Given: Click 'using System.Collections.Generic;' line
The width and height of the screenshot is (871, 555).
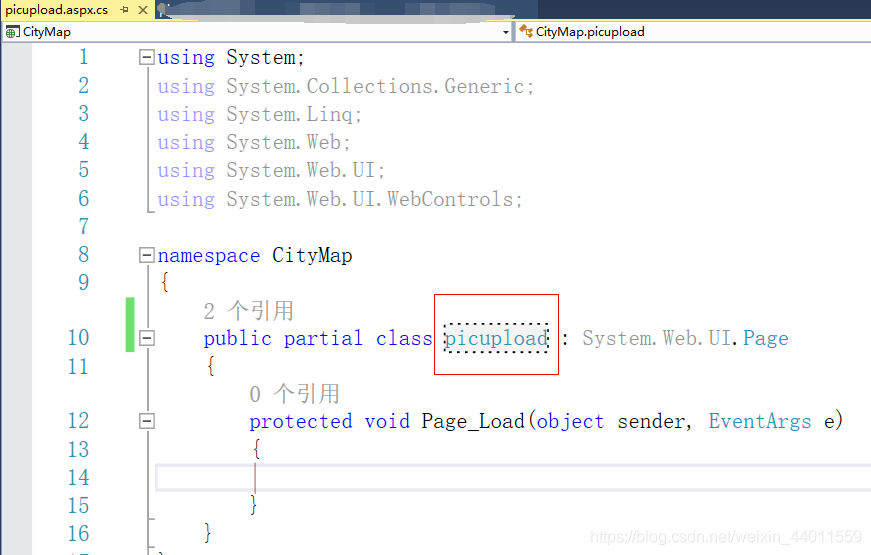Looking at the screenshot, I should click(346, 86).
